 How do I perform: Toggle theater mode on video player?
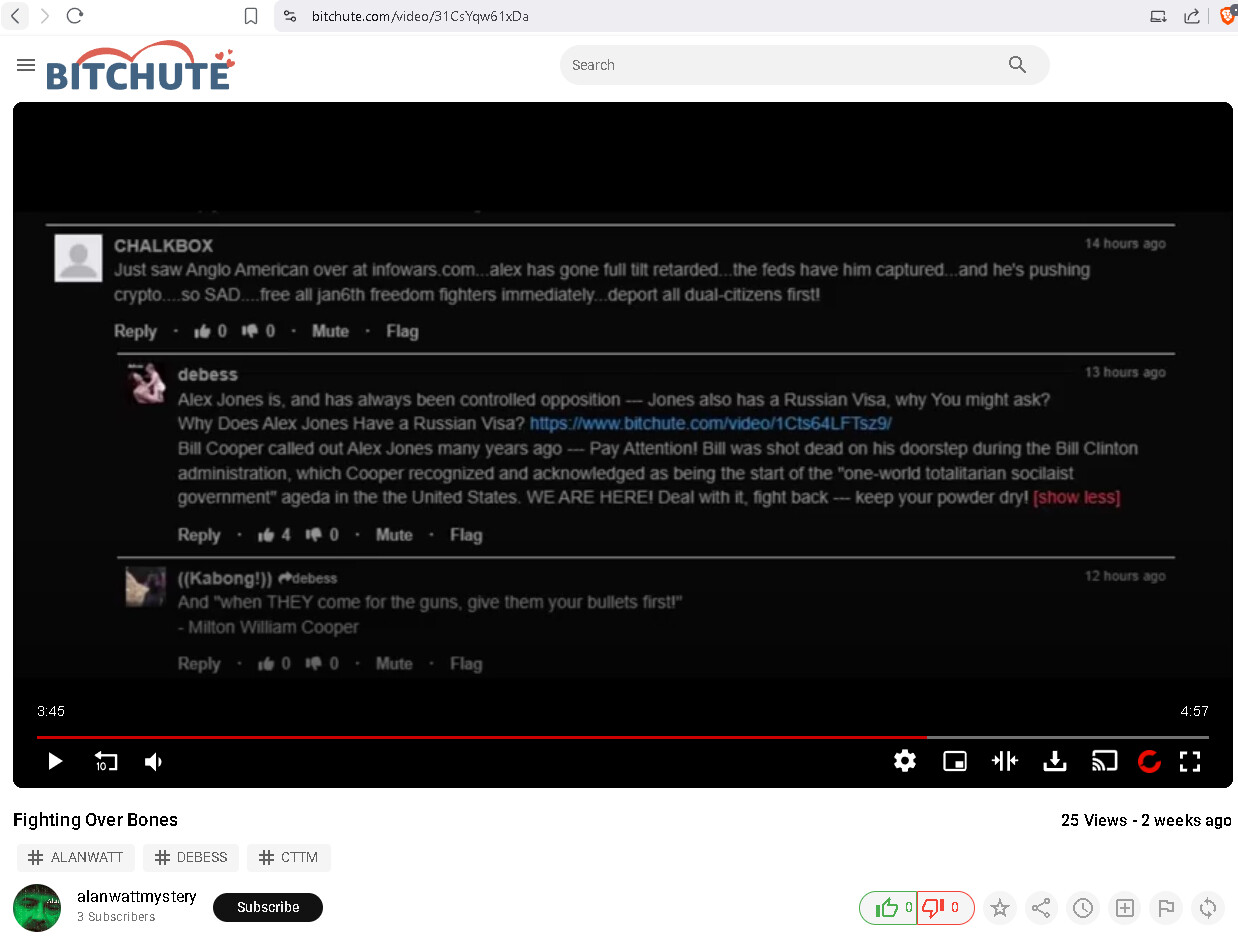point(1004,762)
